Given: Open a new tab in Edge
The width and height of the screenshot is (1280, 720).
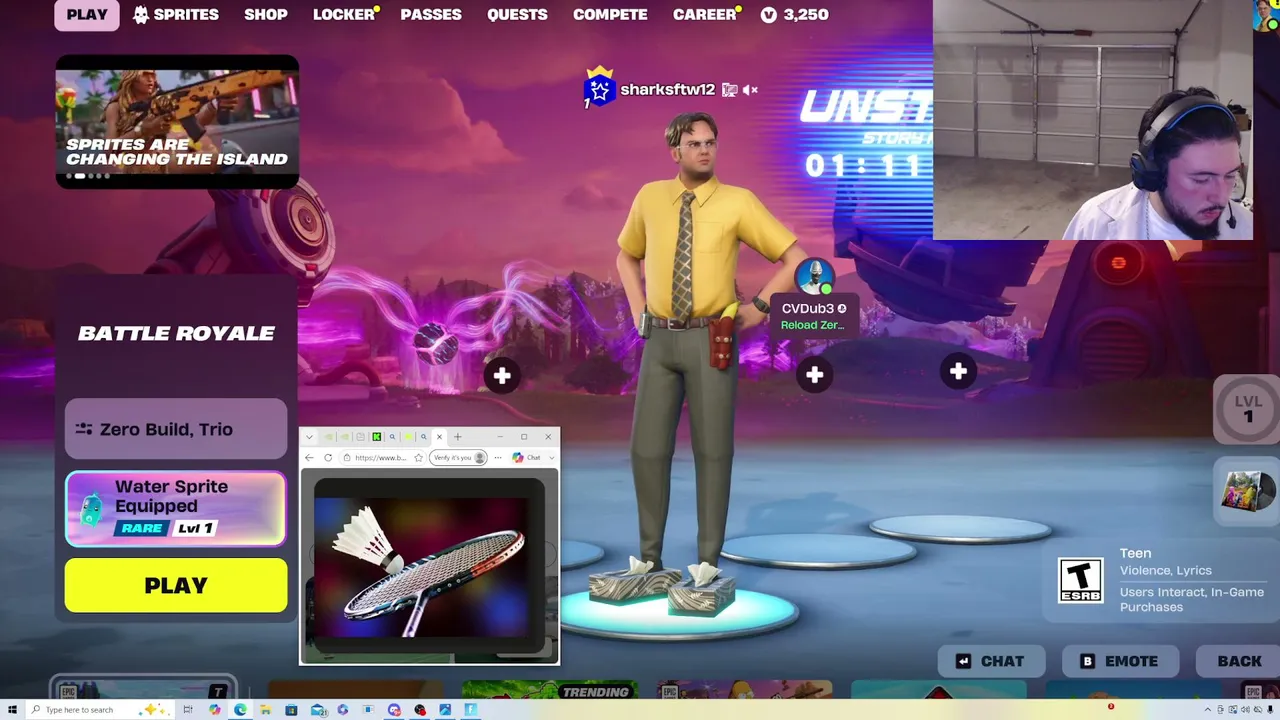Looking at the screenshot, I should click(458, 437).
